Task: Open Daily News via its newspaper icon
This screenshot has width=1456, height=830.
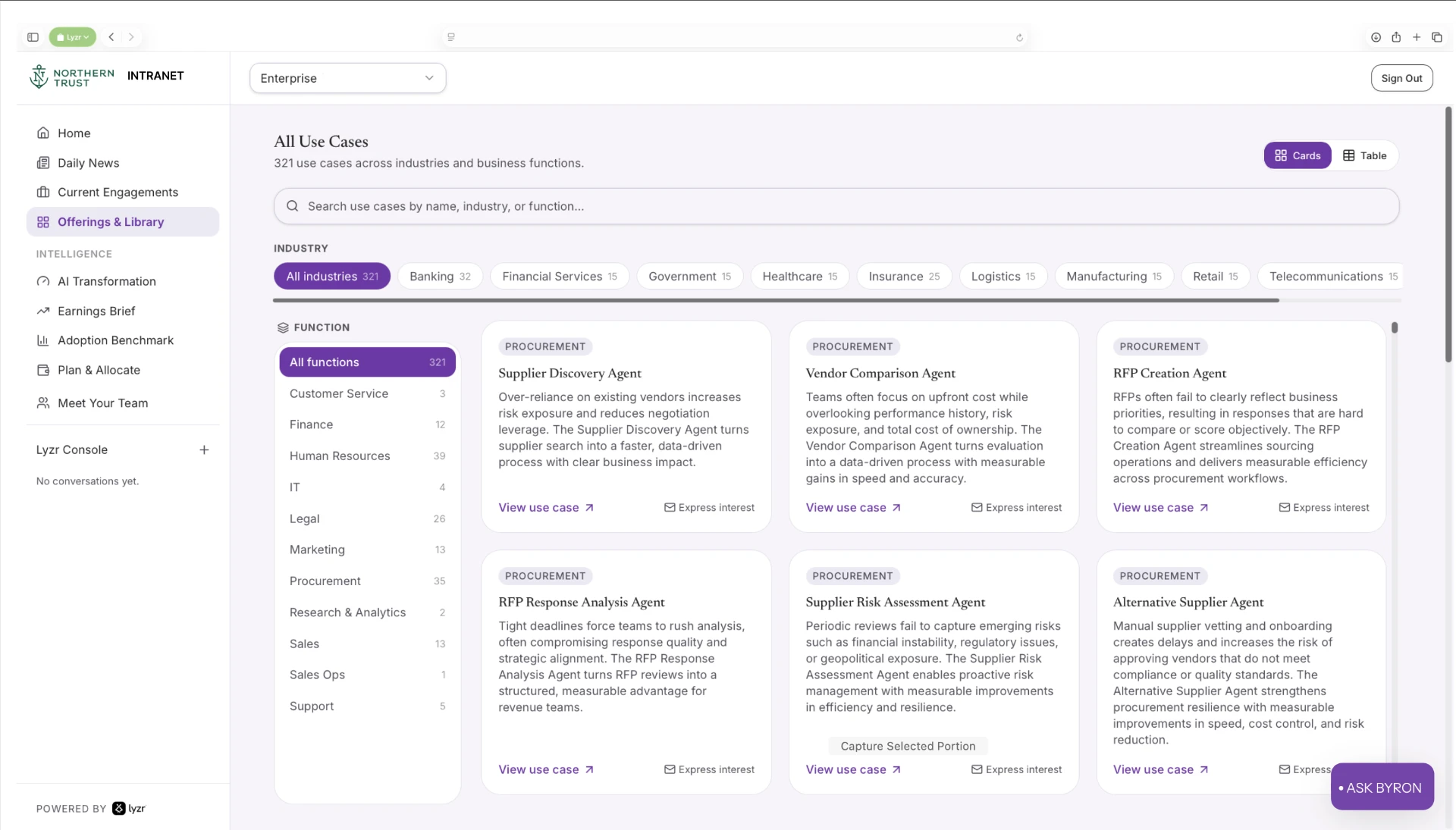Action: [43, 163]
